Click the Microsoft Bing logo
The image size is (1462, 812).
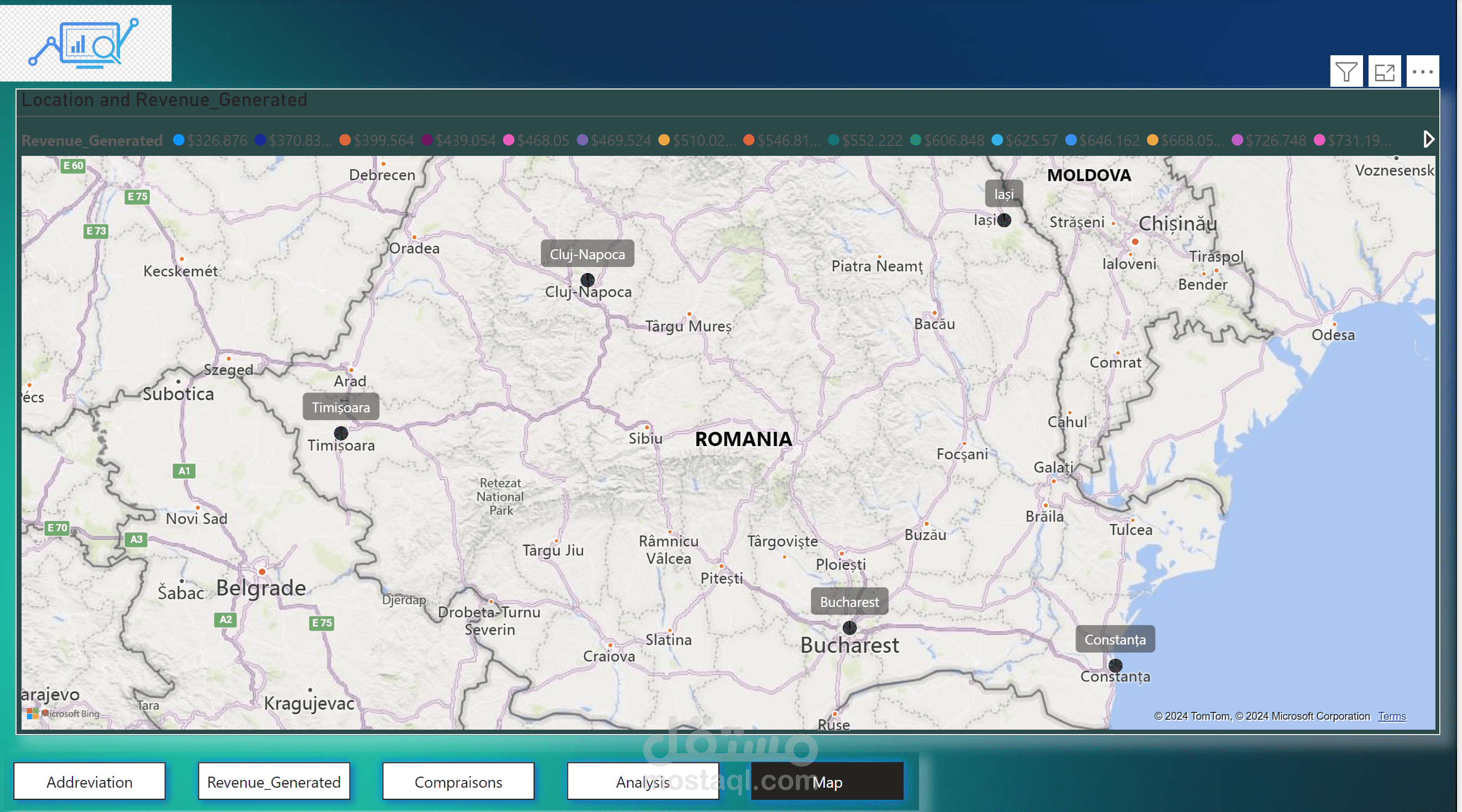(x=64, y=713)
